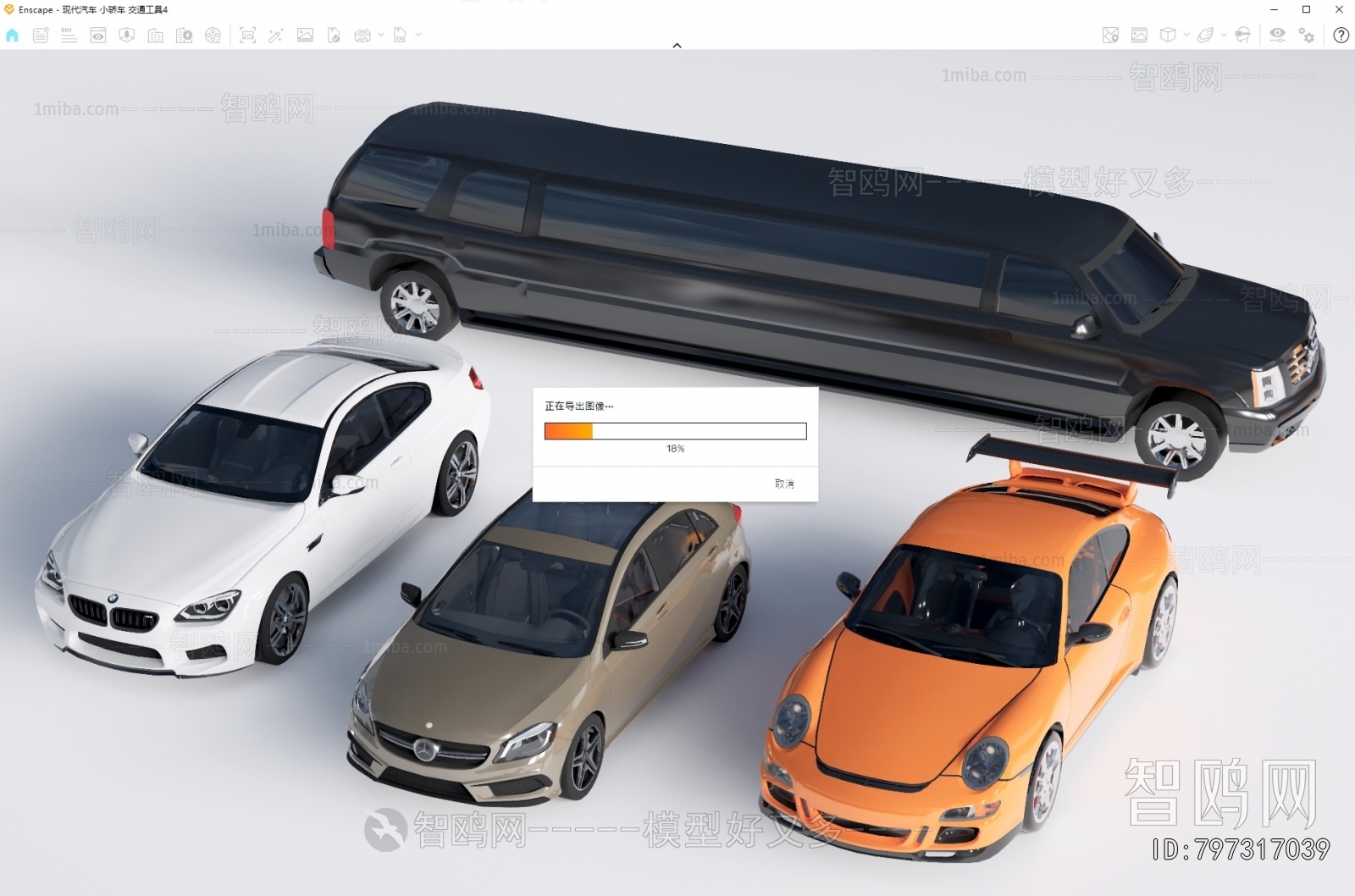
Task: Click the Site Context map icon
Action: click(1110, 35)
